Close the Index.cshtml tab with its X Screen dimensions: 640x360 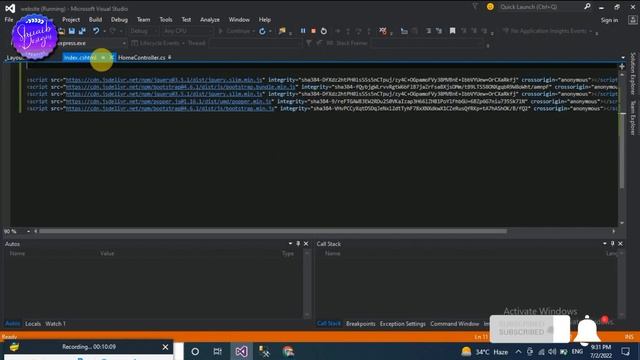click(111, 58)
